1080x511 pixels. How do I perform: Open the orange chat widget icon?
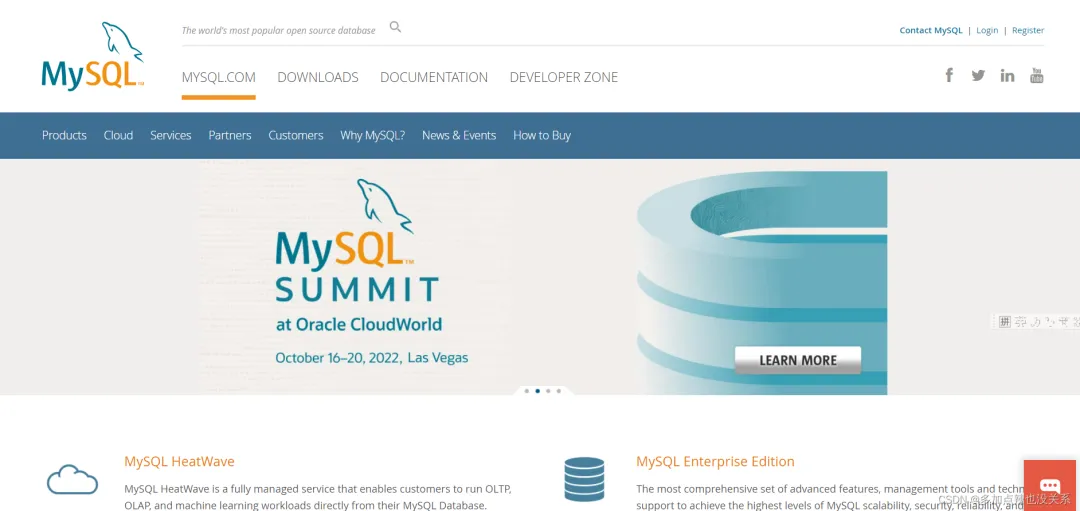click(1049, 486)
